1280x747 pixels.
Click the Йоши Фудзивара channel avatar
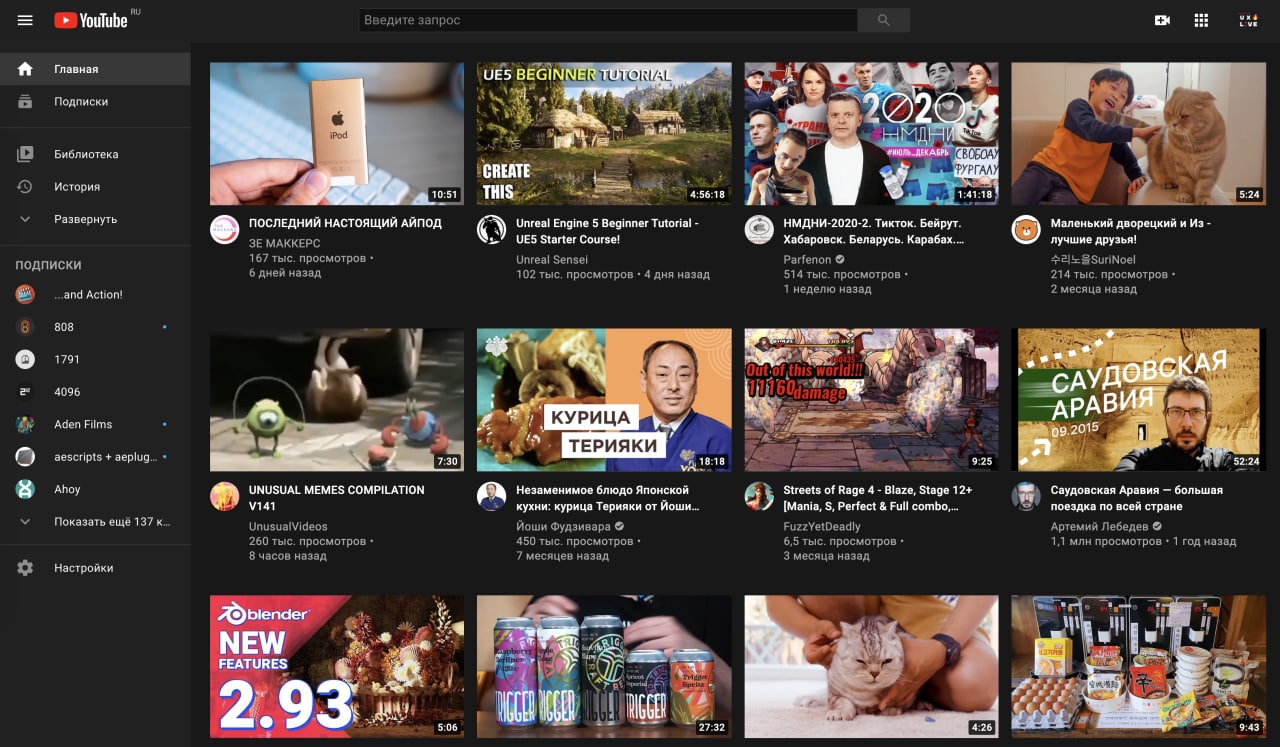click(x=491, y=496)
